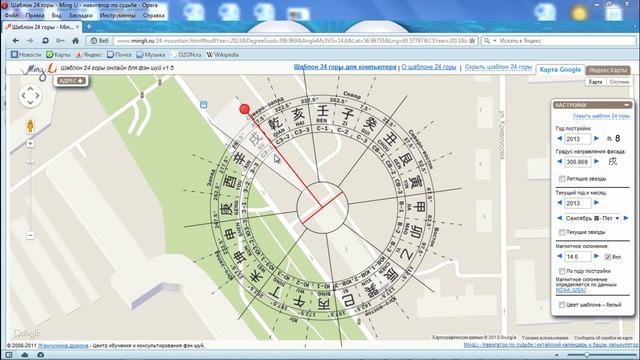The image size is (640, 360).
Task: Open the Правка menu
Action: coord(35,15)
